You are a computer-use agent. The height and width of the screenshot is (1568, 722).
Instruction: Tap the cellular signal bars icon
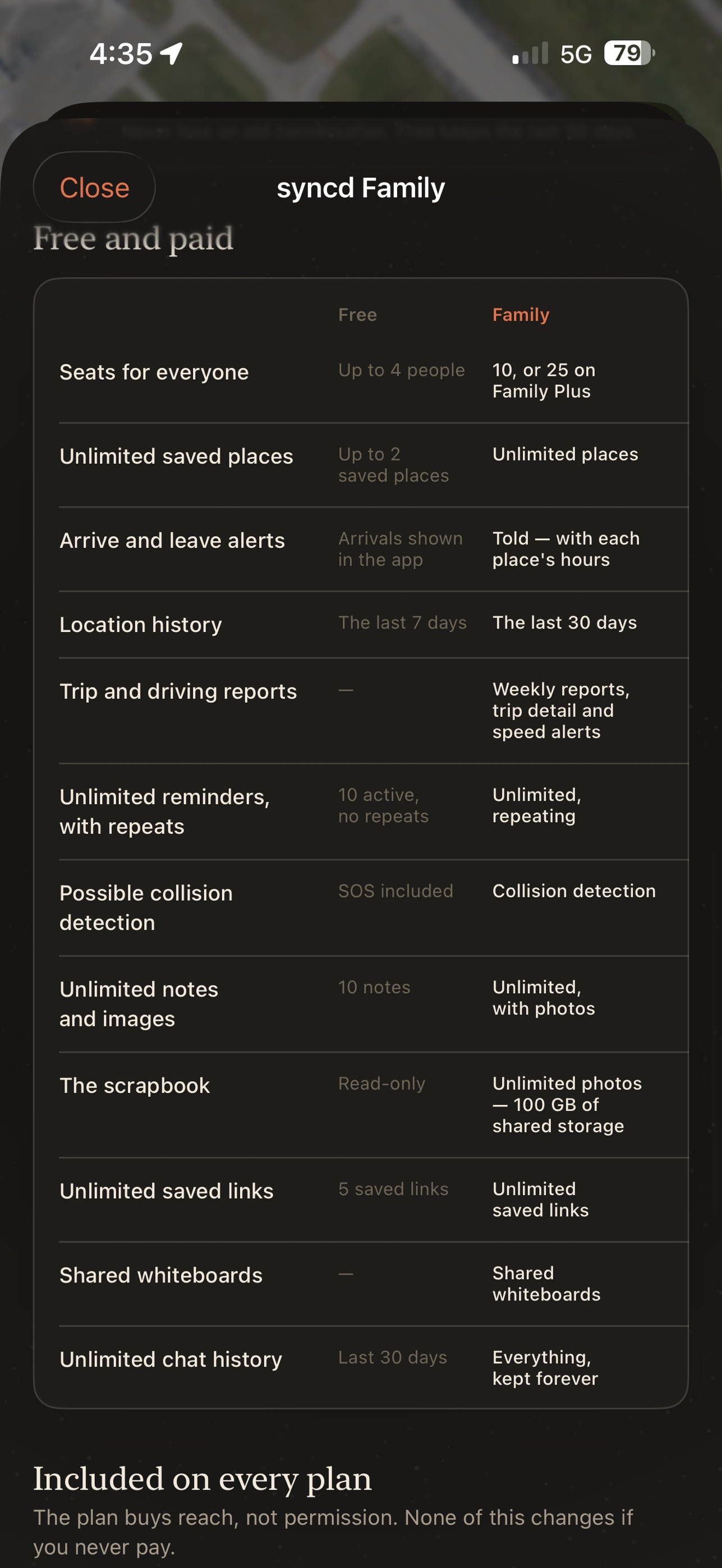pos(530,54)
